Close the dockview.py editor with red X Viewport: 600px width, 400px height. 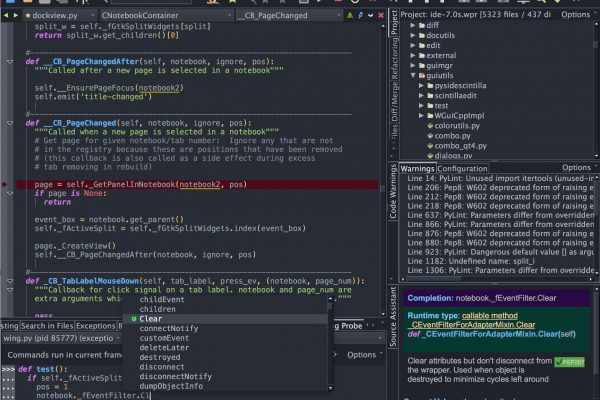(x=381, y=15)
